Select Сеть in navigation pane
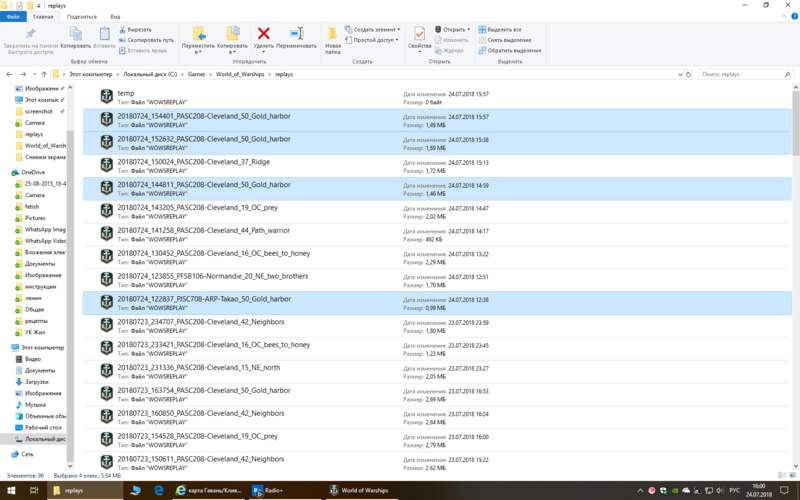The image size is (800, 500). click(x=27, y=454)
